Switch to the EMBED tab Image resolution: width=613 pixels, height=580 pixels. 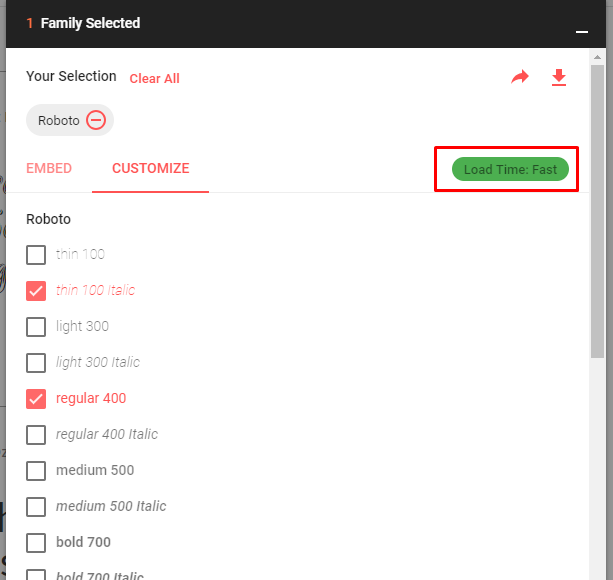[49, 168]
